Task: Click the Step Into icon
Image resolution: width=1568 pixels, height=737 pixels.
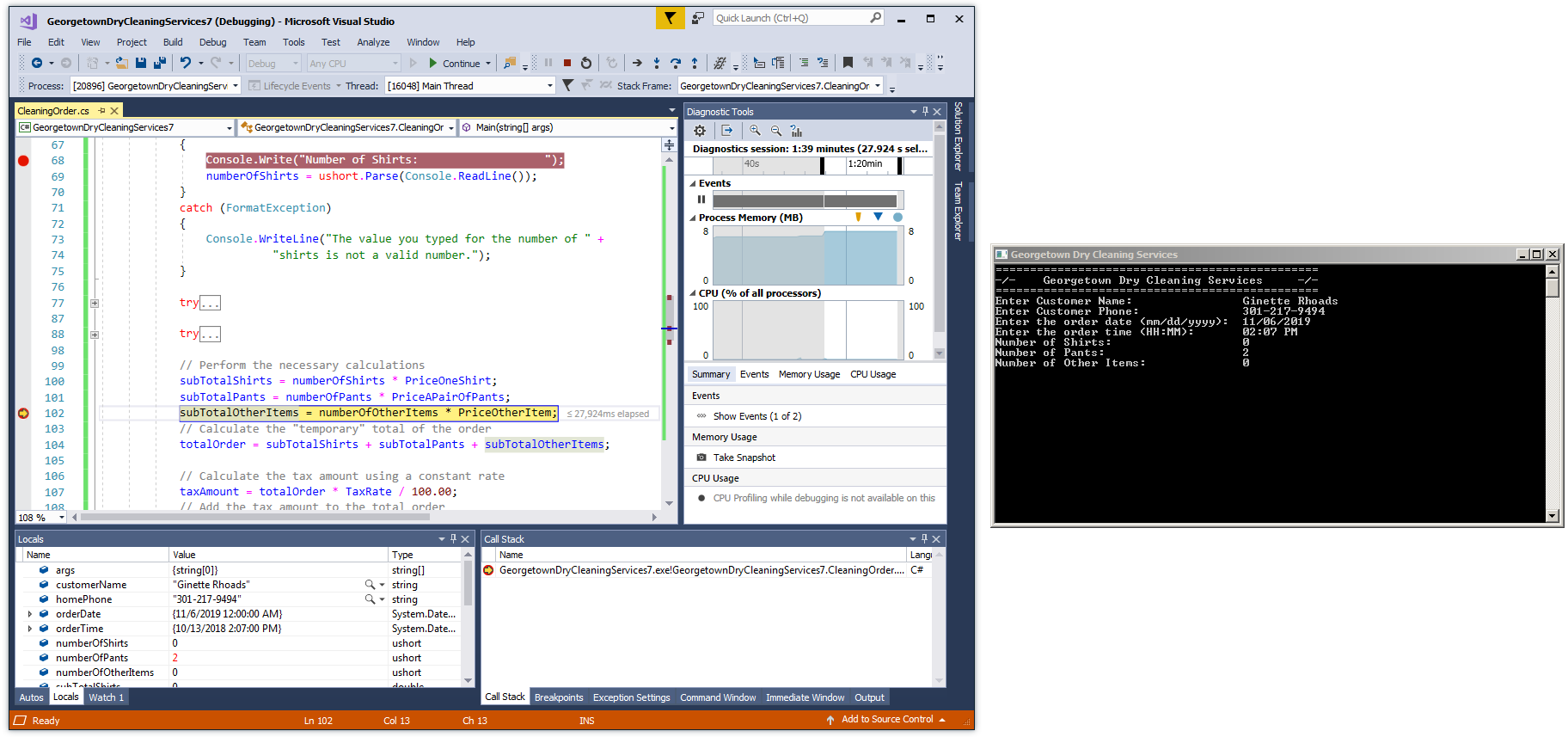Action: point(657,63)
